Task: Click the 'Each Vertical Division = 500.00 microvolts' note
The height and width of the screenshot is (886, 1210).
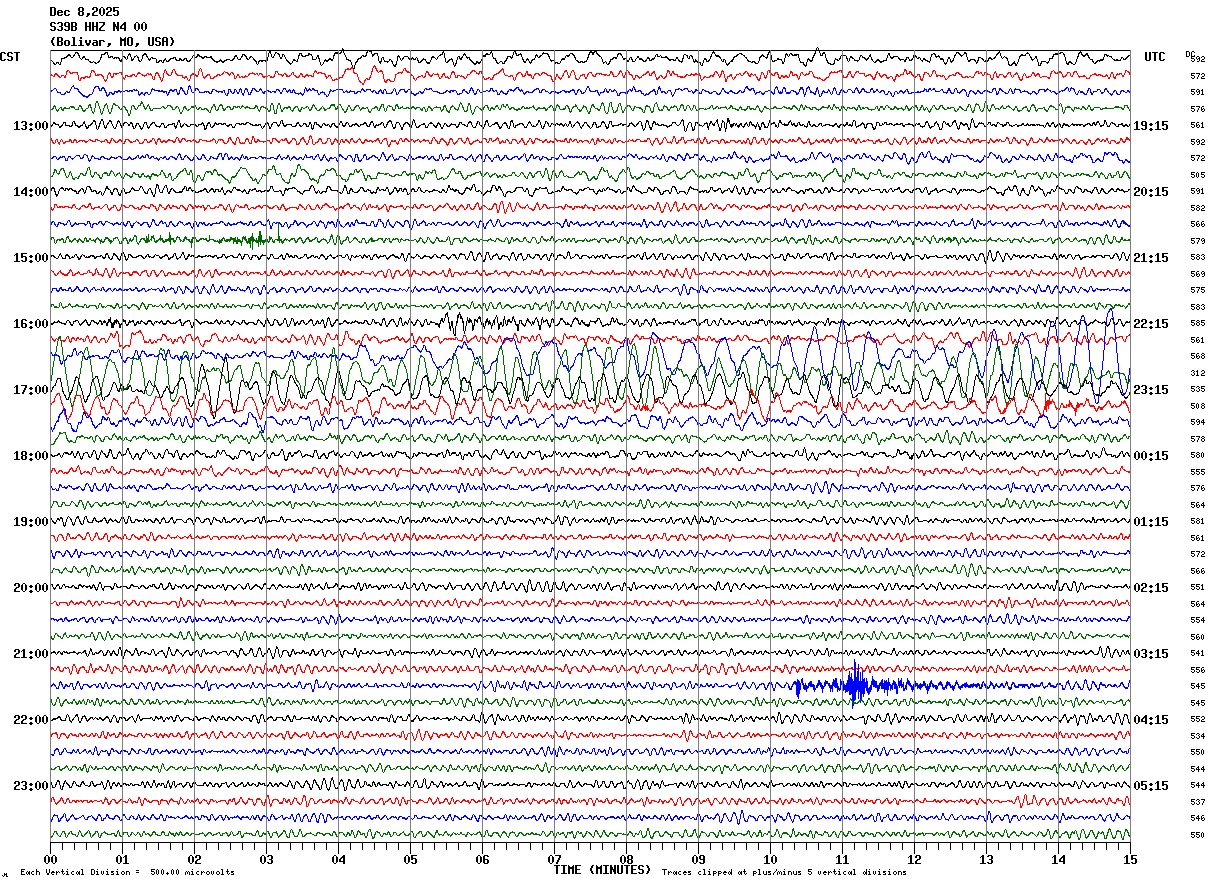Action: pos(128,873)
